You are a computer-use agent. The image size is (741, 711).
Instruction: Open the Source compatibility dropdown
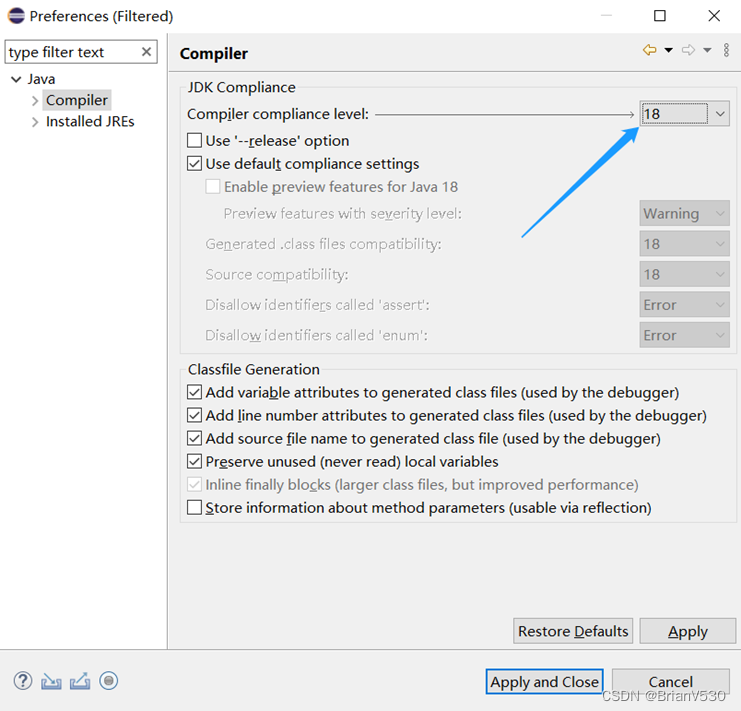click(684, 274)
